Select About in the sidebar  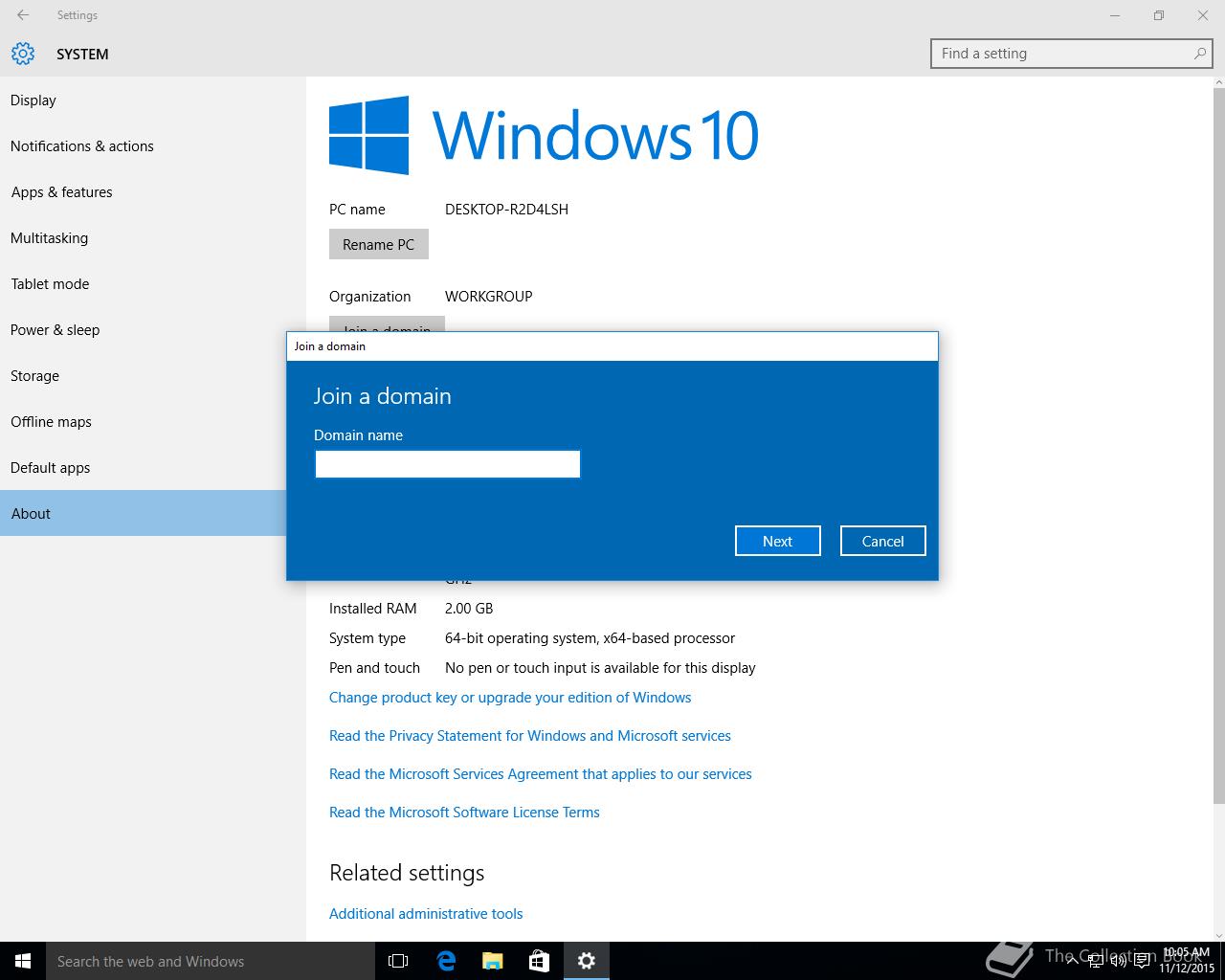point(144,513)
